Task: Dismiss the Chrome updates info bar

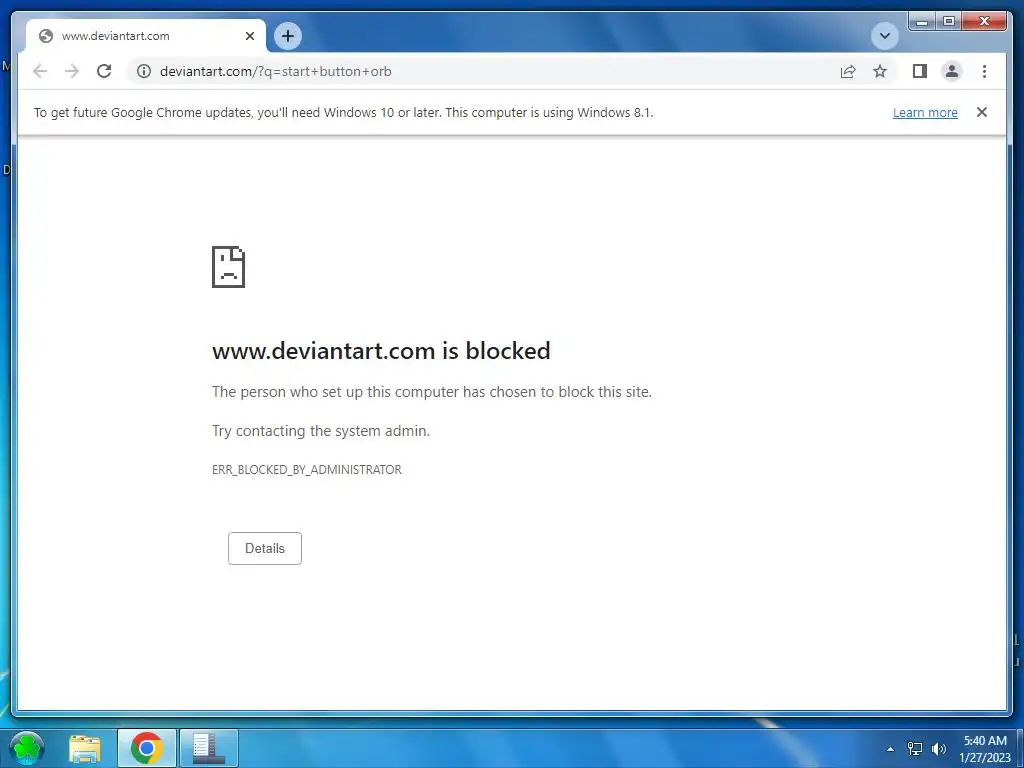Action: tap(982, 112)
